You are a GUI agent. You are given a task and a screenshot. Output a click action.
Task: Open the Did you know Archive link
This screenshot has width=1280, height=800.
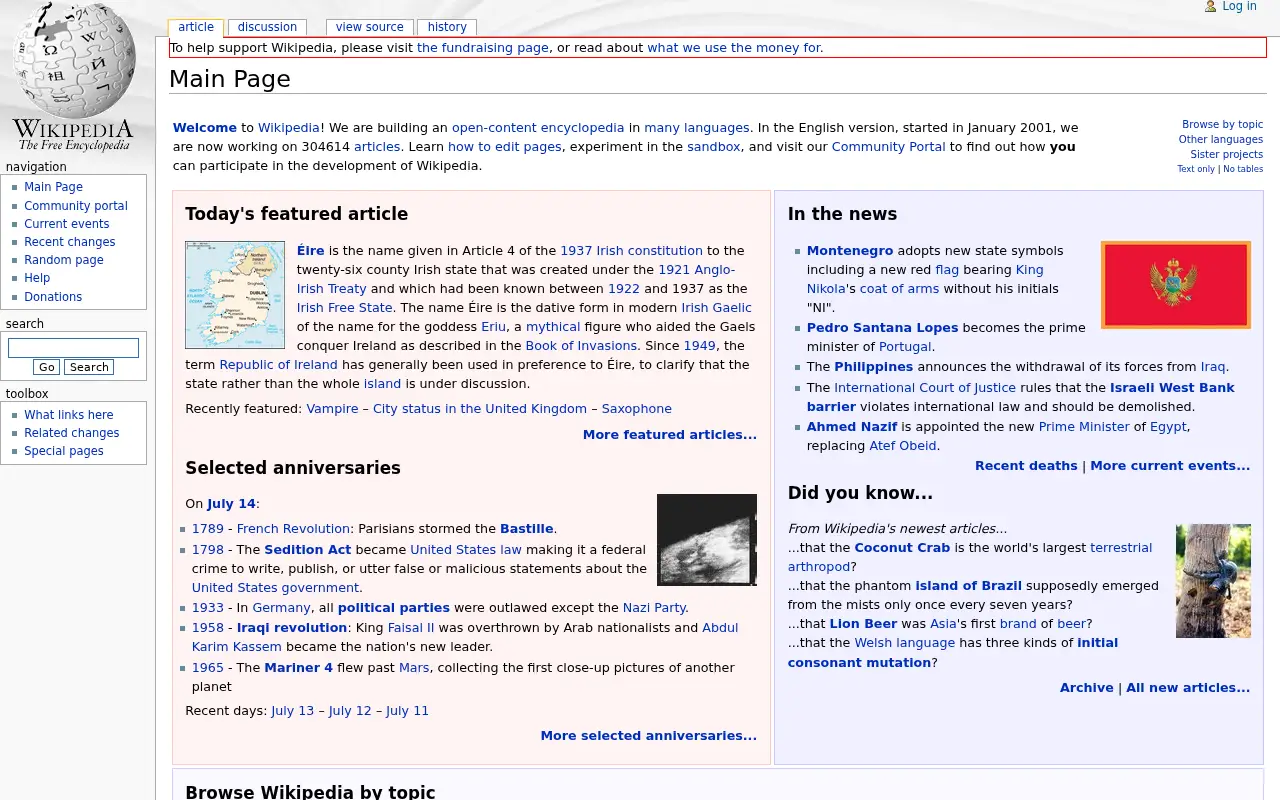click(x=1087, y=687)
